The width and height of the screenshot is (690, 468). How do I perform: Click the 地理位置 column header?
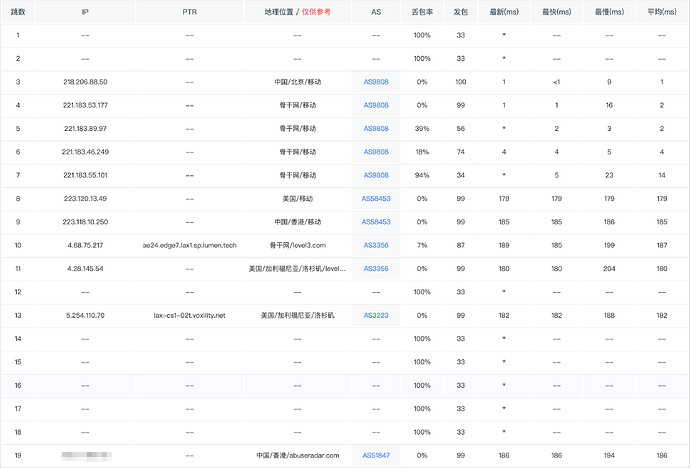279,12
